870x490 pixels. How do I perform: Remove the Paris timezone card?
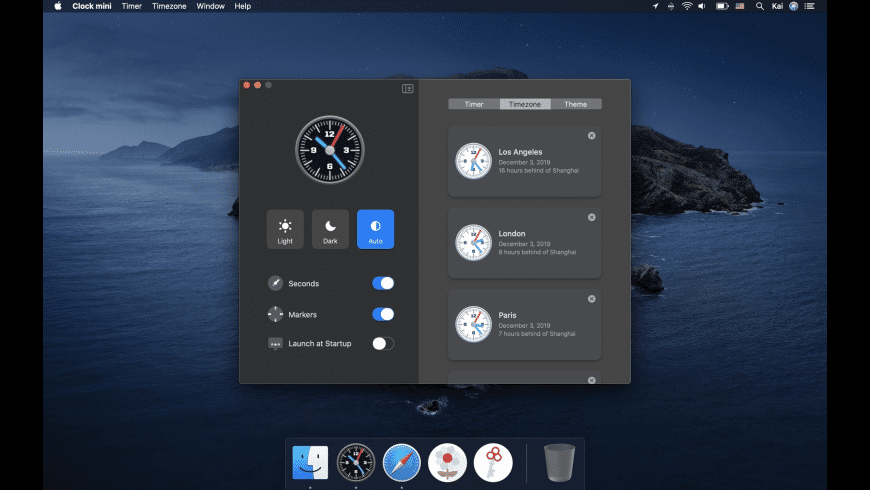click(x=591, y=299)
